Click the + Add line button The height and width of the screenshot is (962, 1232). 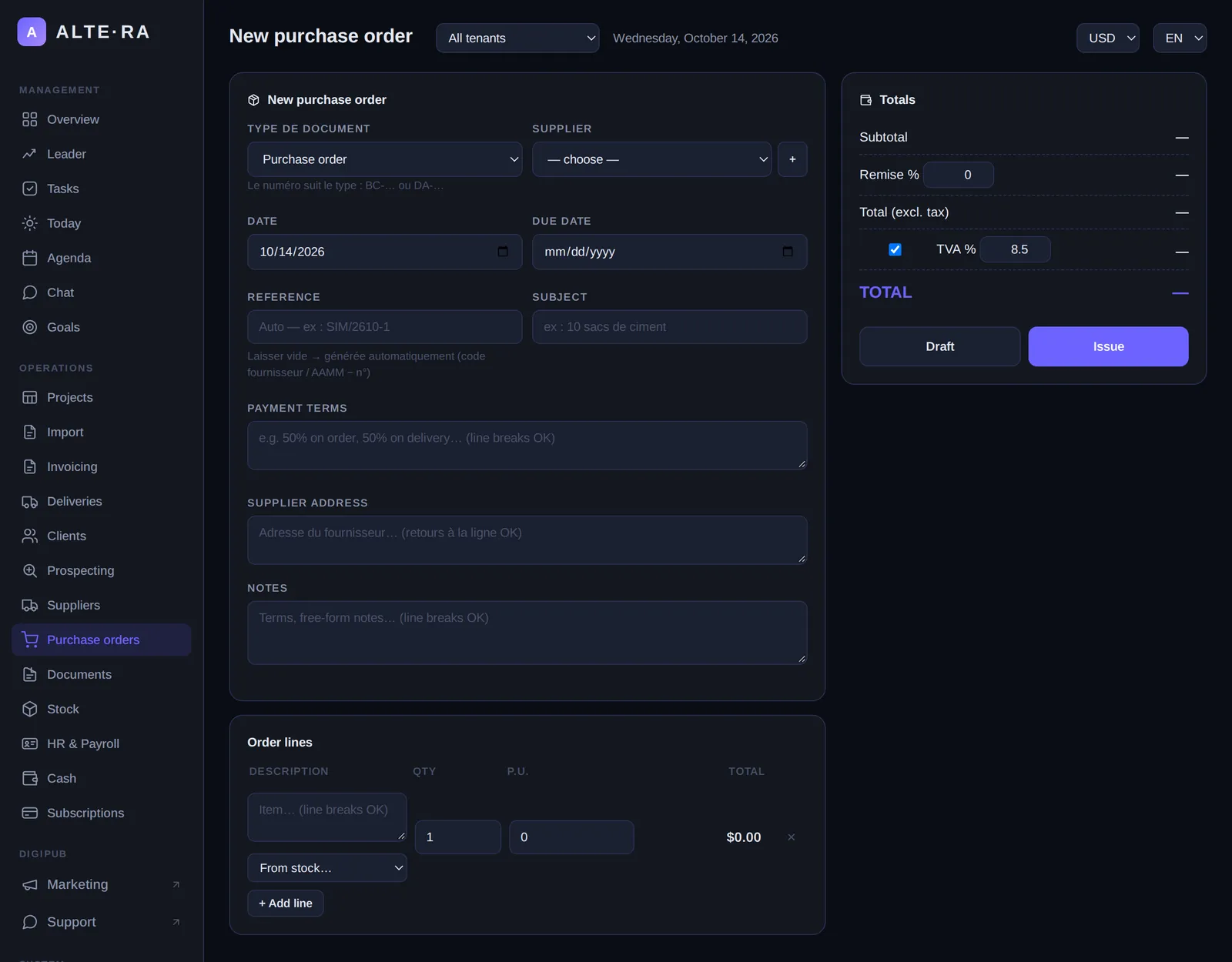(x=286, y=904)
